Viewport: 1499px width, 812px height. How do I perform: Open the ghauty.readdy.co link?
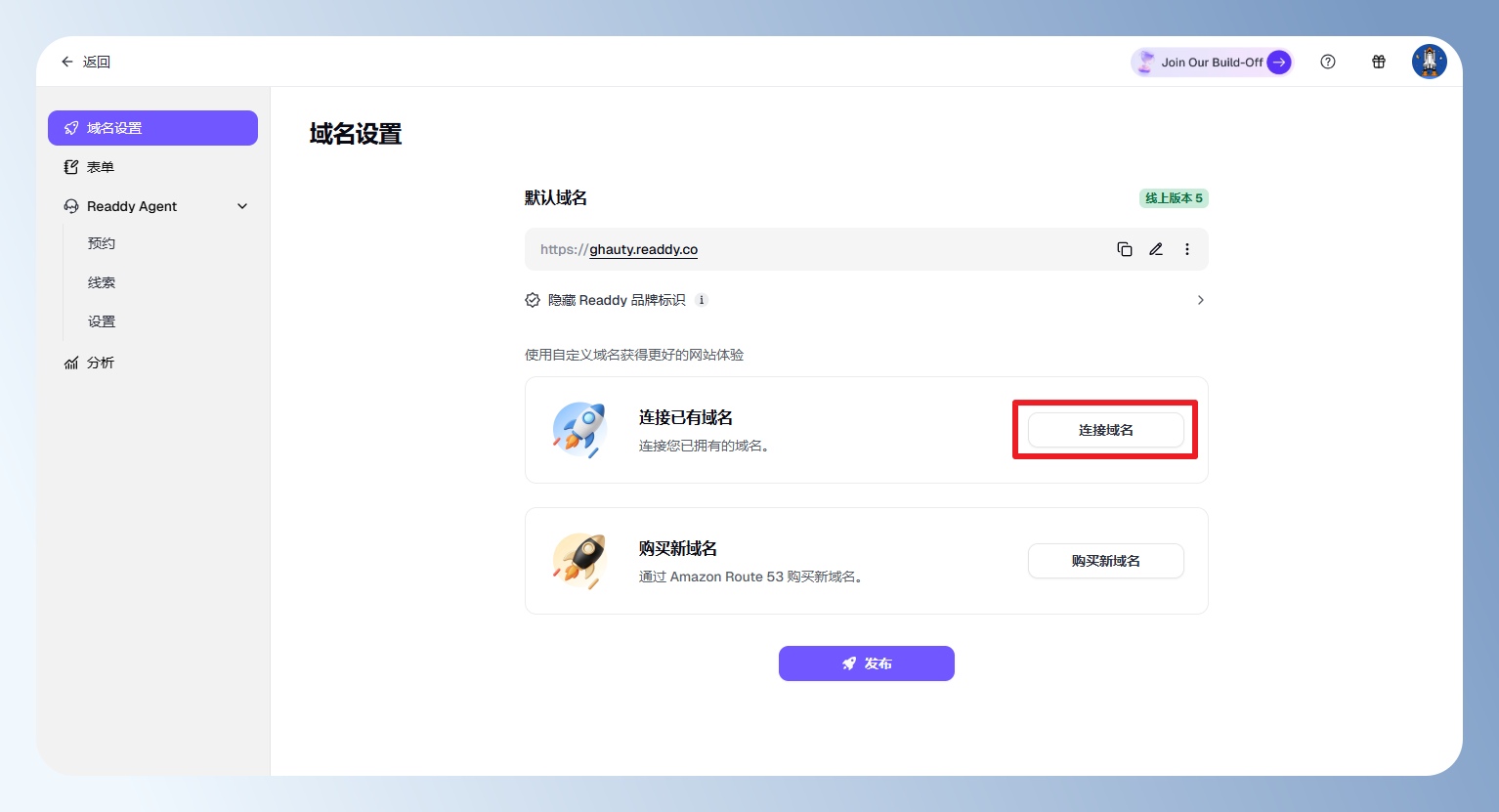(x=643, y=249)
